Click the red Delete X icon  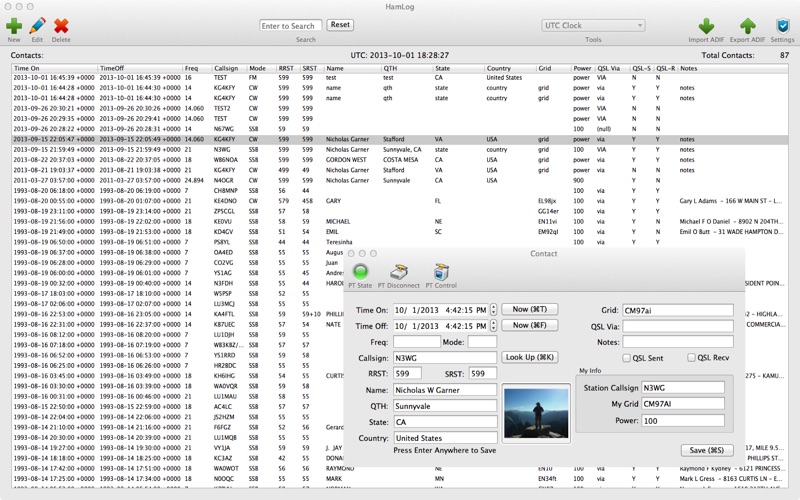(x=61, y=26)
